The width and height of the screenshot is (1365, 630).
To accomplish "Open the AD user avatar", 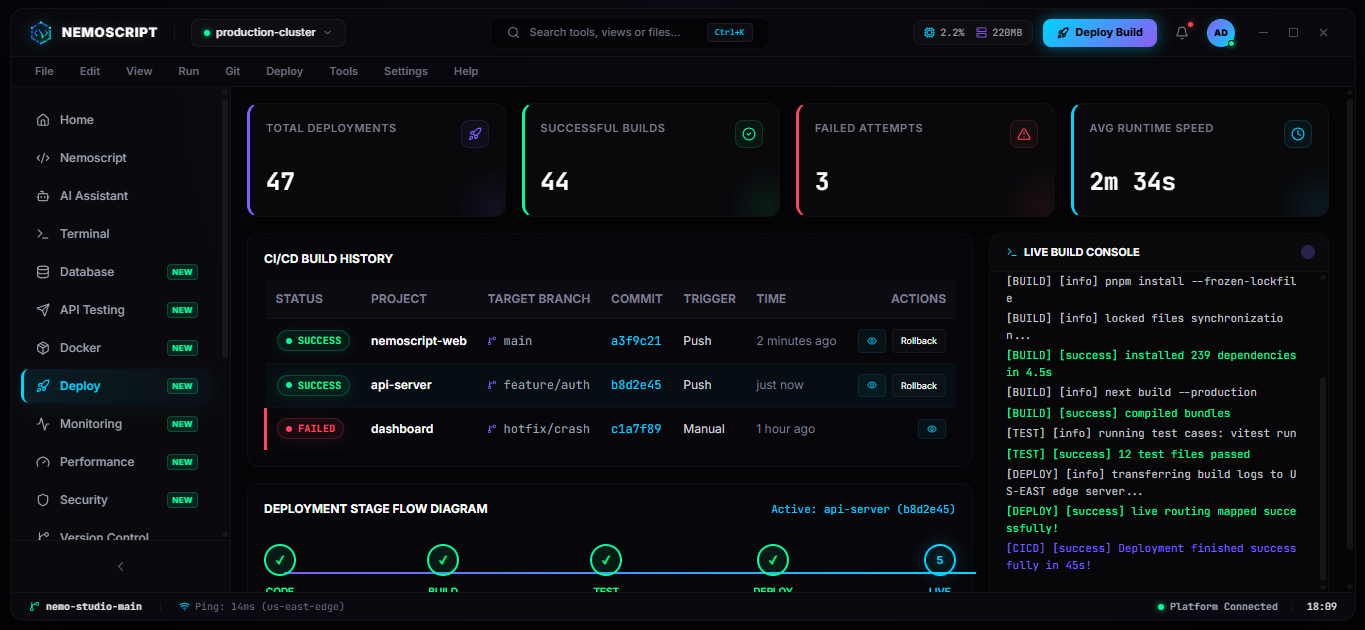I will coord(1220,33).
